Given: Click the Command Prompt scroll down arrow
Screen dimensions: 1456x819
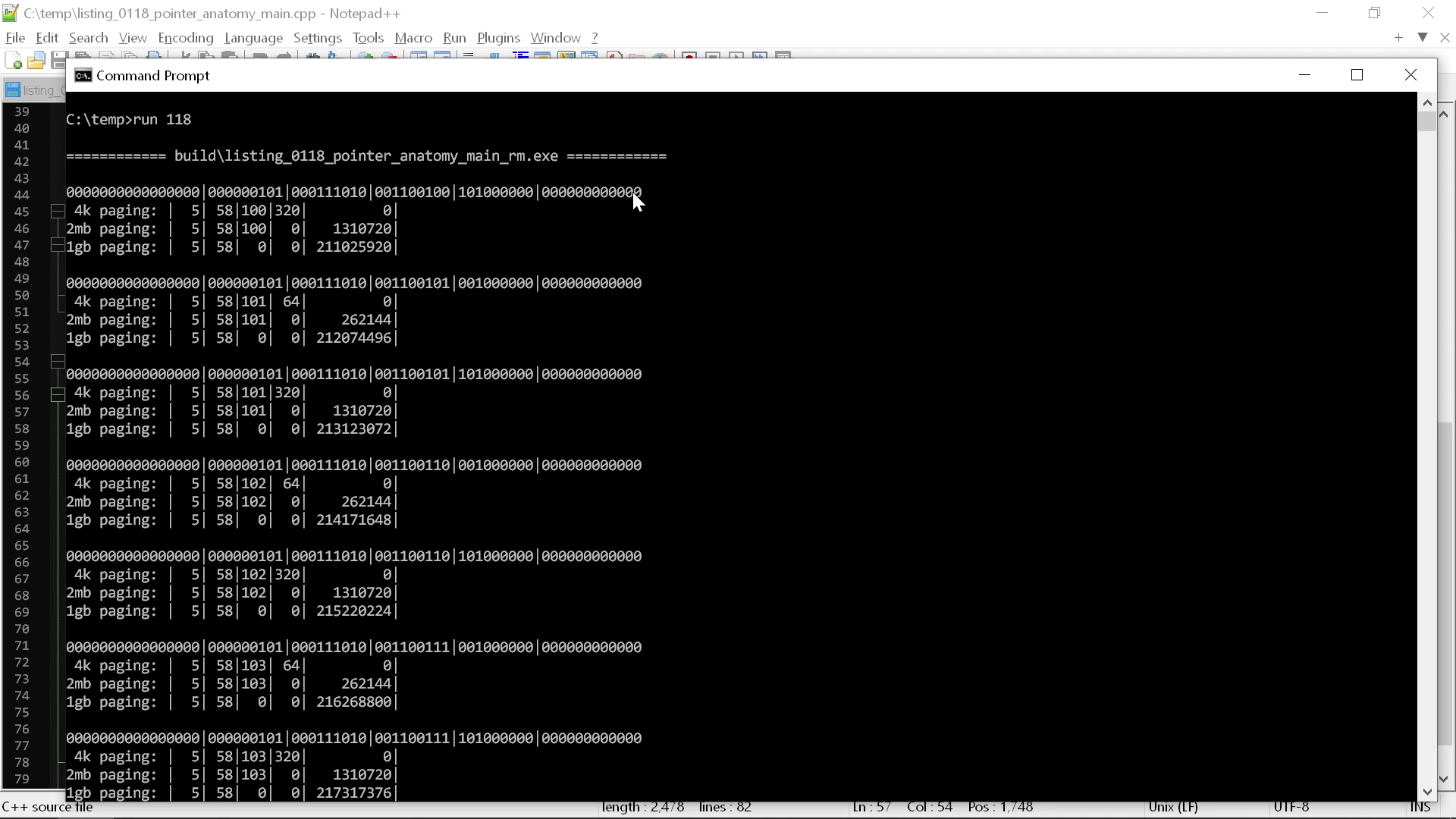Looking at the screenshot, I should (x=1426, y=792).
